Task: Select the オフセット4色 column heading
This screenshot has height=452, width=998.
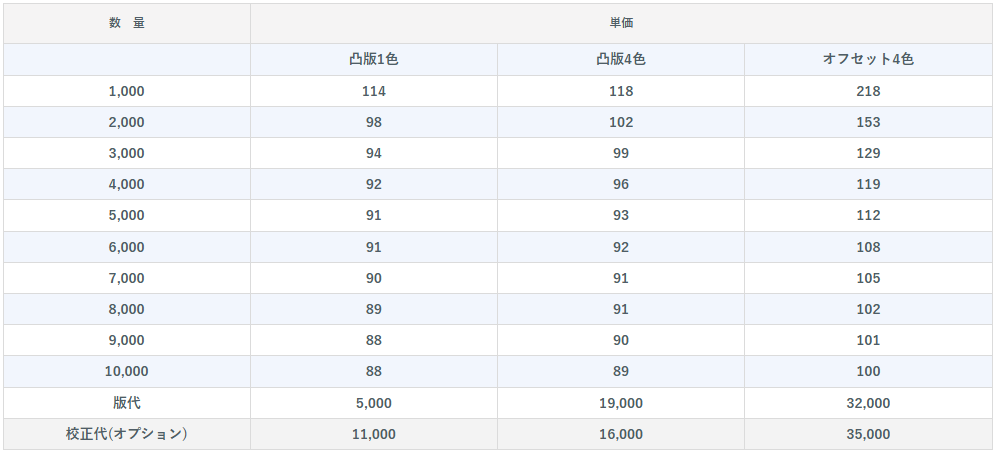Action: (868, 60)
